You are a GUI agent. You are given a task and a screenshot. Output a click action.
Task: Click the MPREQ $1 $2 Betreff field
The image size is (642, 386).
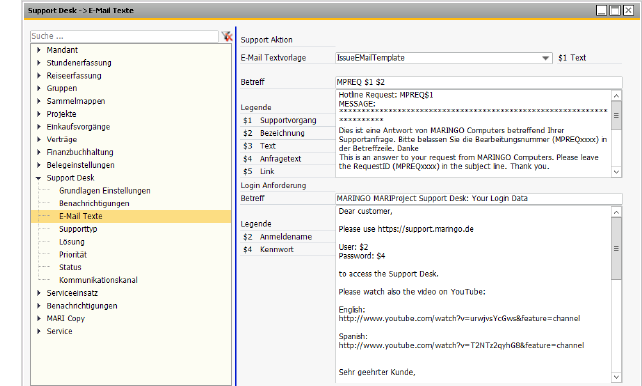pos(479,82)
